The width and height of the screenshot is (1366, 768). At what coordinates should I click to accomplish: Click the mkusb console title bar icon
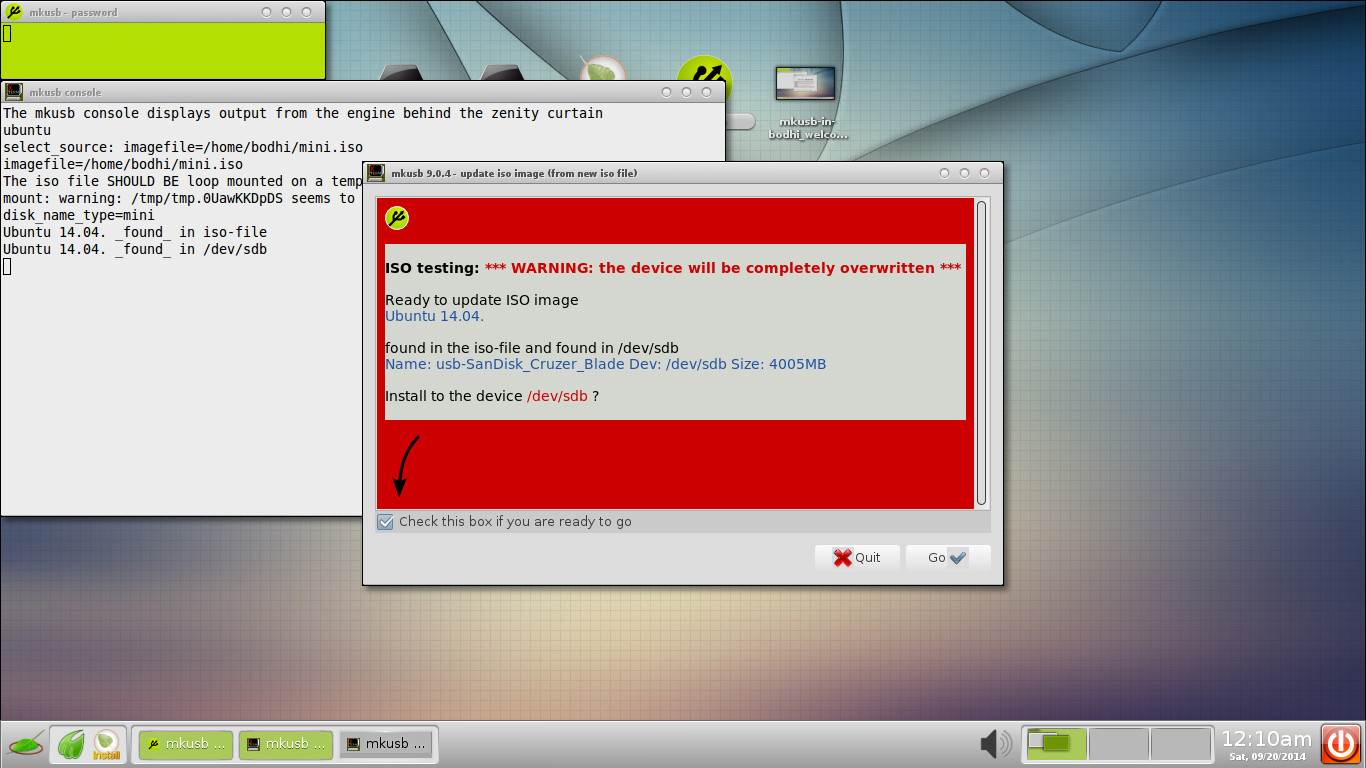click(14, 92)
